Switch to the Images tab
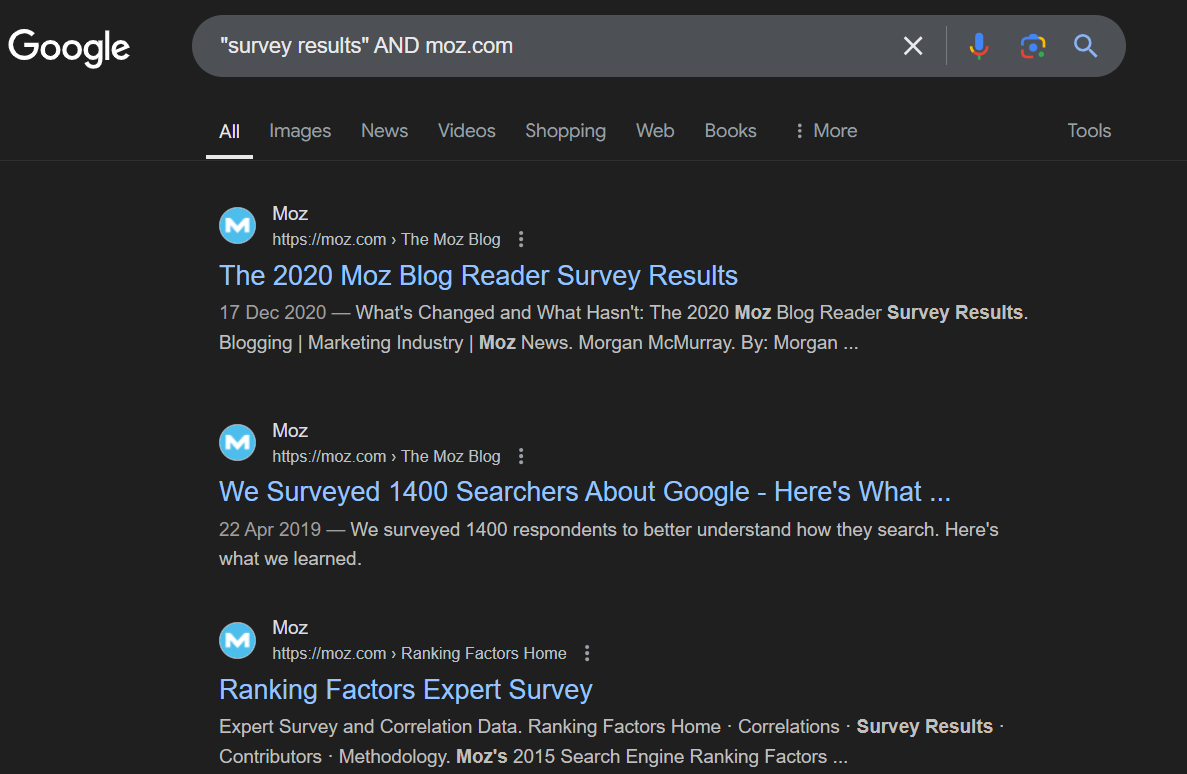The width and height of the screenshot is (1187, 774). coord(300,131)
